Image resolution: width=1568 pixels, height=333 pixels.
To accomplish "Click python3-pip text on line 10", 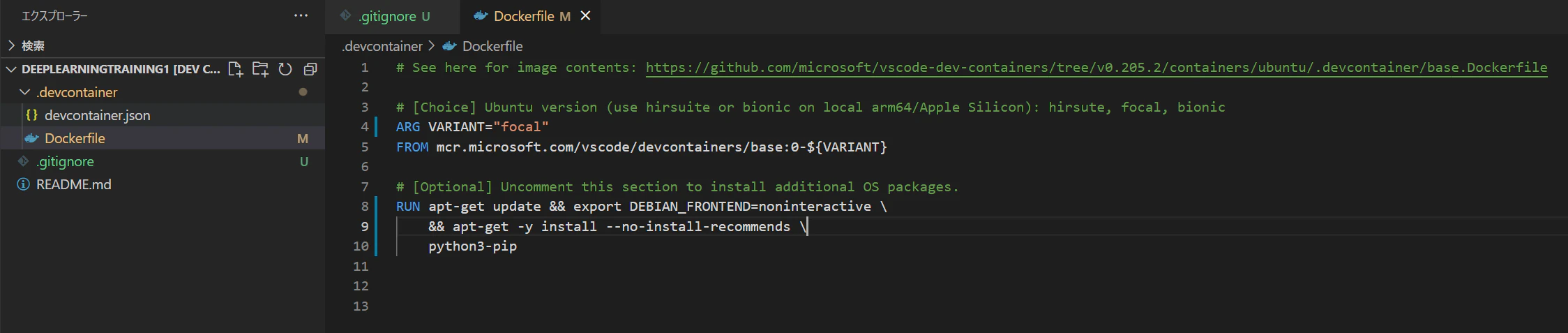I will [472, 246].
